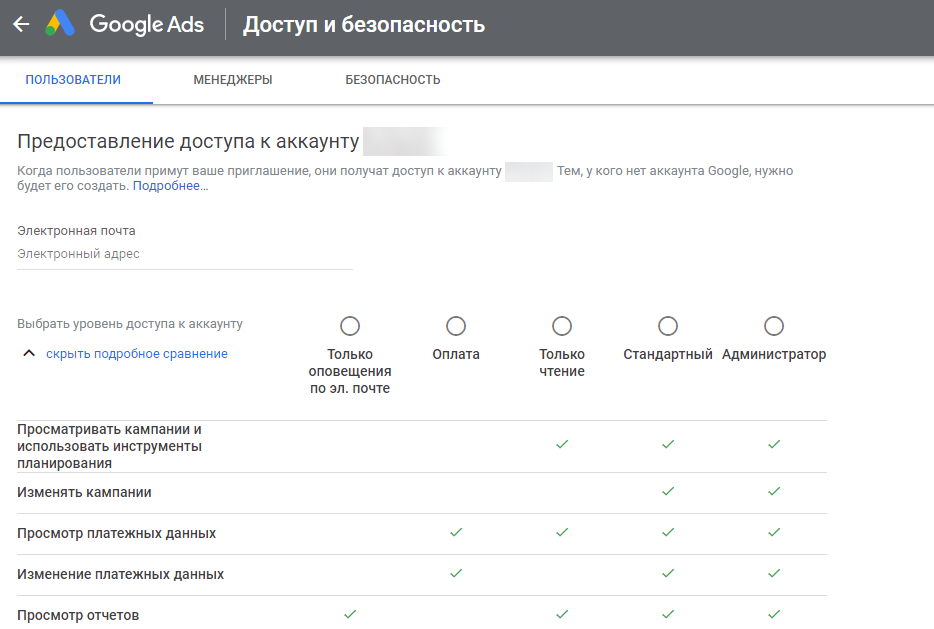Select the Только чтение radio button

coord(561,325)
